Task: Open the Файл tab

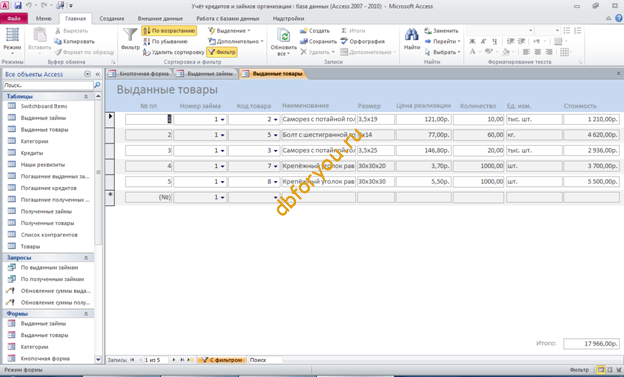Action: point(14,18)
